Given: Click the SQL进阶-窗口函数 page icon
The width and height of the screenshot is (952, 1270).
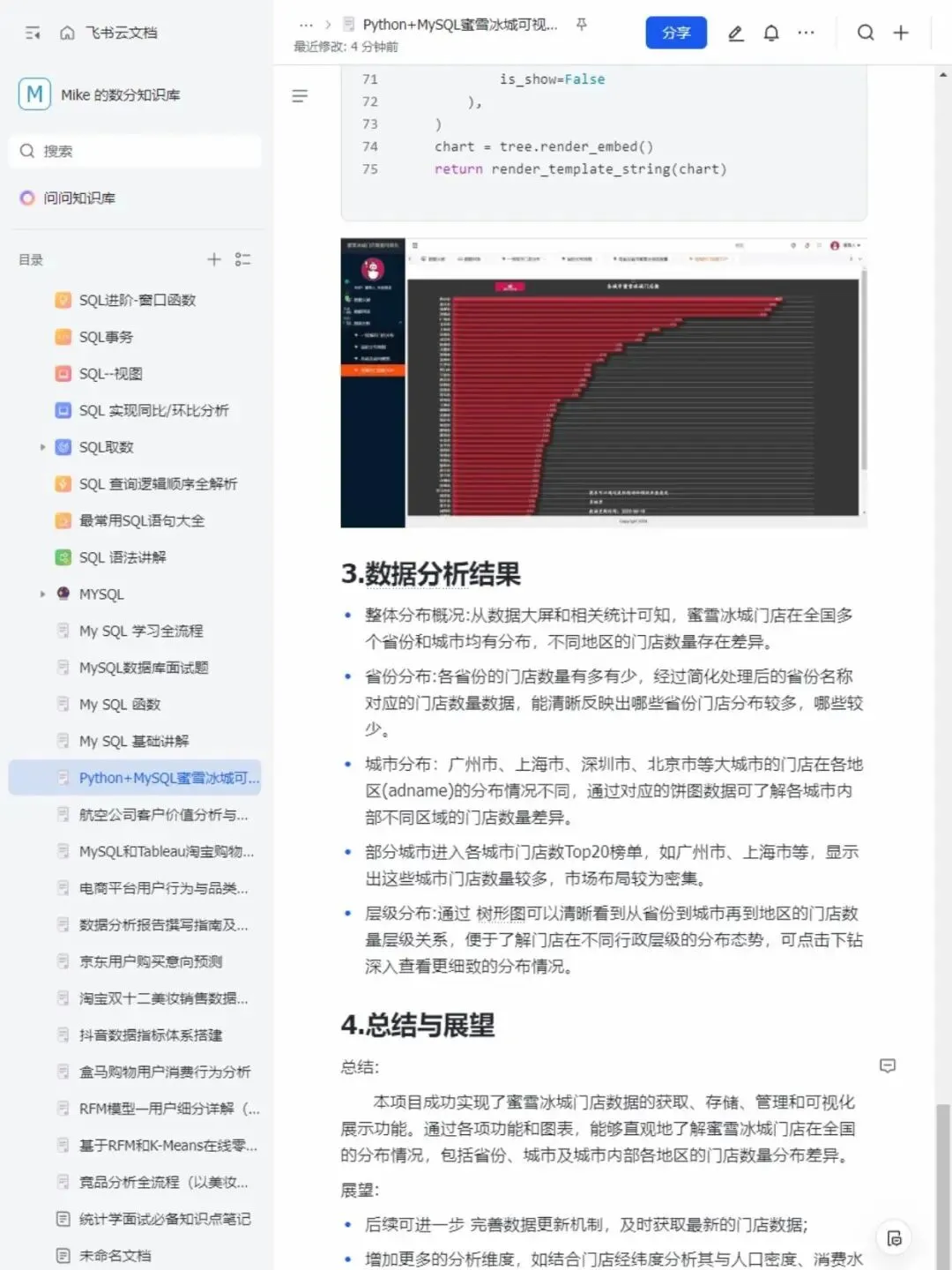Looking at the screenshot, I should point(63,300).
